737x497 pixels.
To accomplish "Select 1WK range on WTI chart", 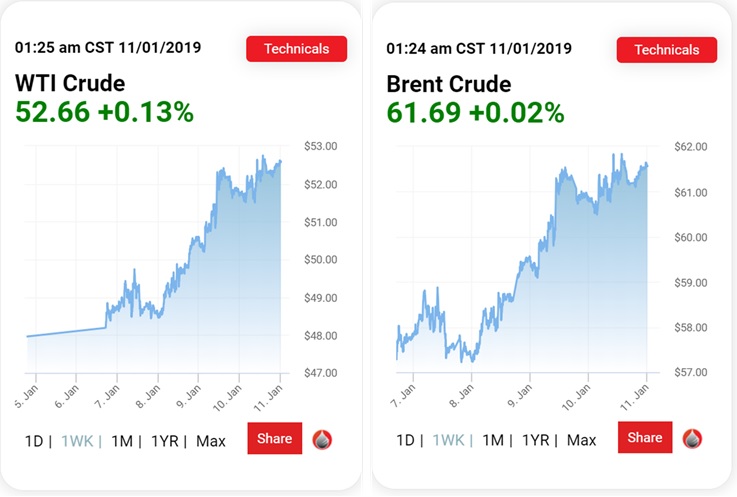I will 79,441.
